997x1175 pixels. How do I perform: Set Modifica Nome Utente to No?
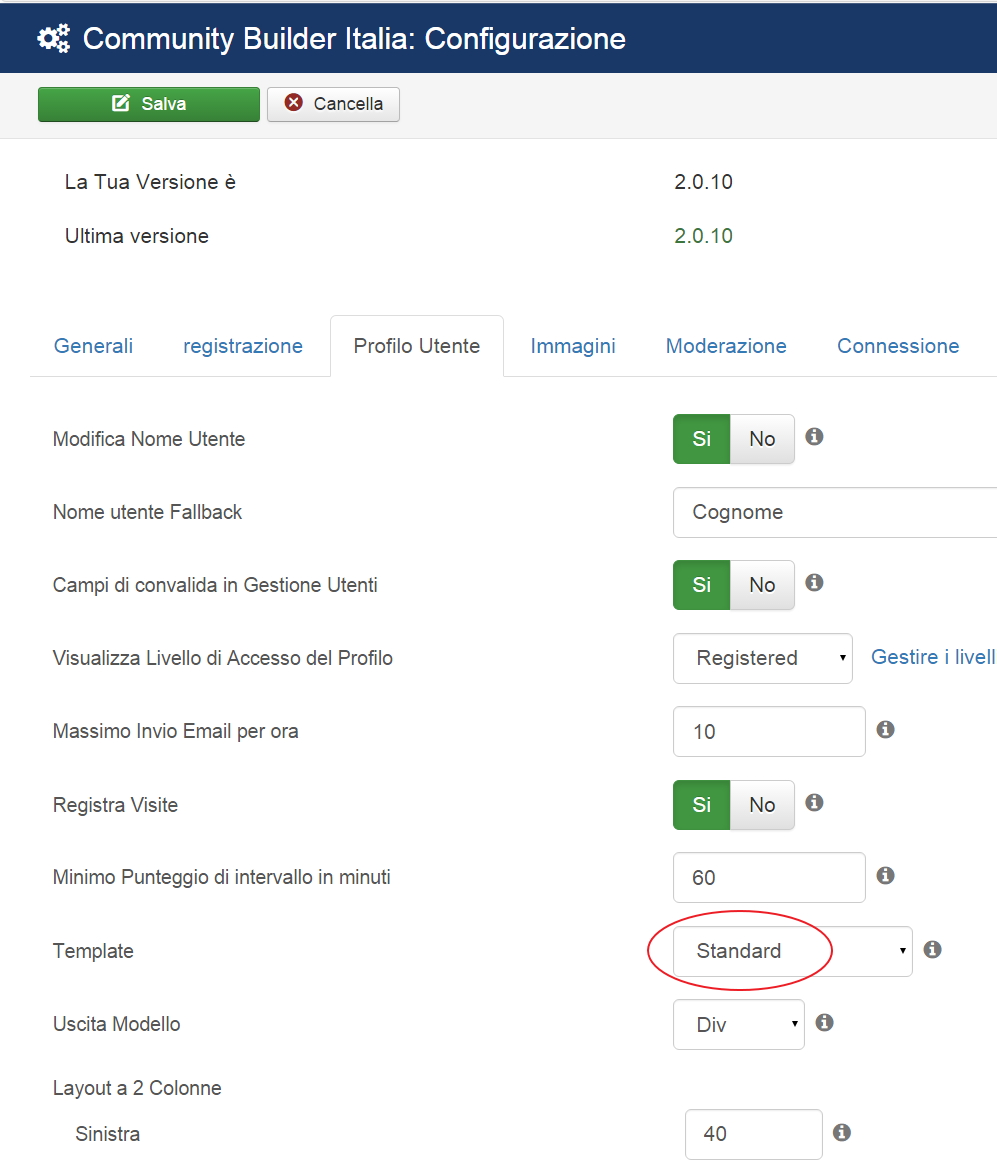point(762,439)
